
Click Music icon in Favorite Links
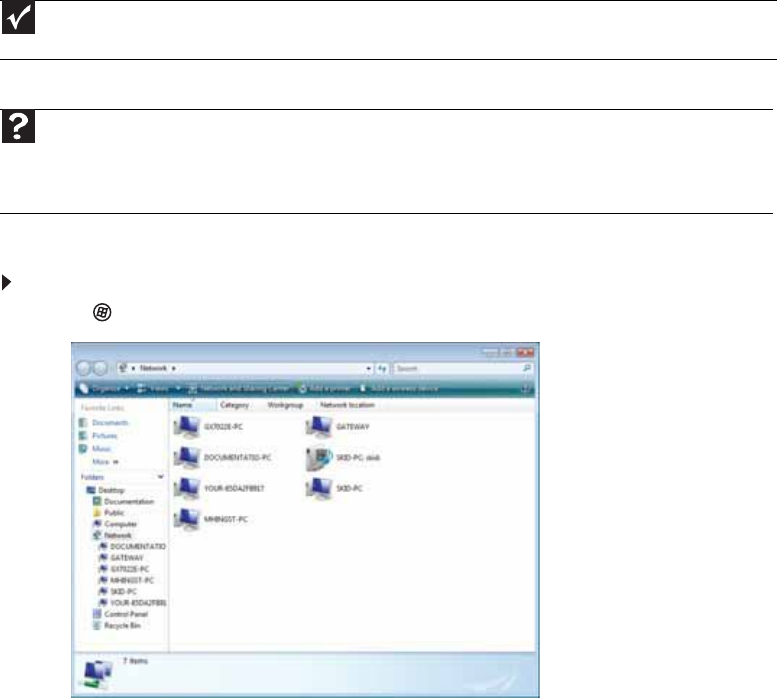coord(83,448)
